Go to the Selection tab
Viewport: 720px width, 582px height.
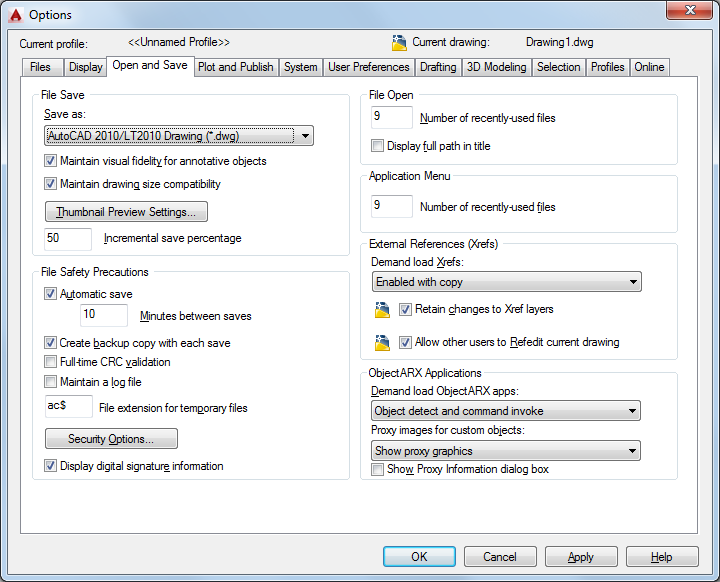point(559,67)
